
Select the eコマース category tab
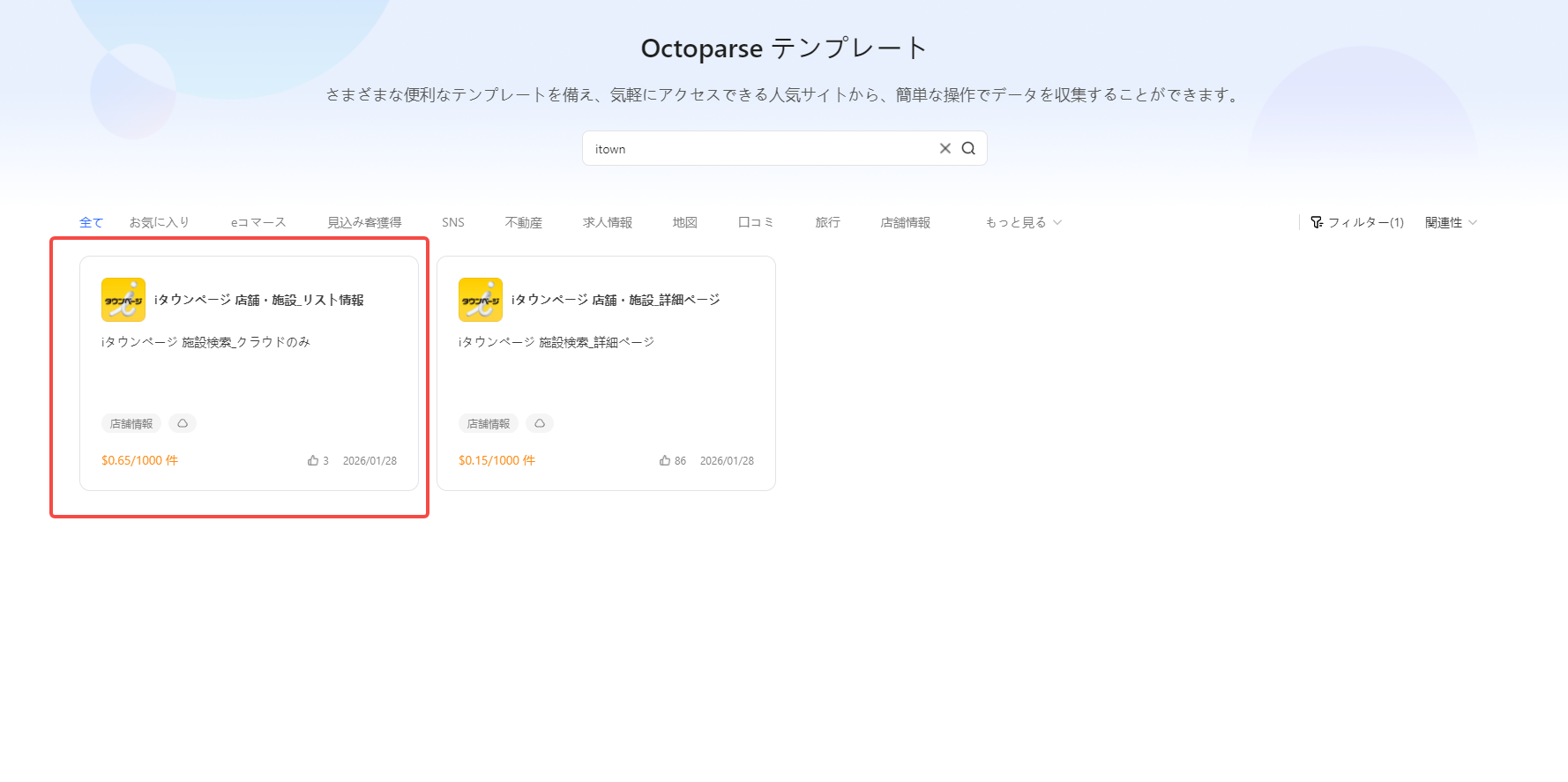point(258,222)
